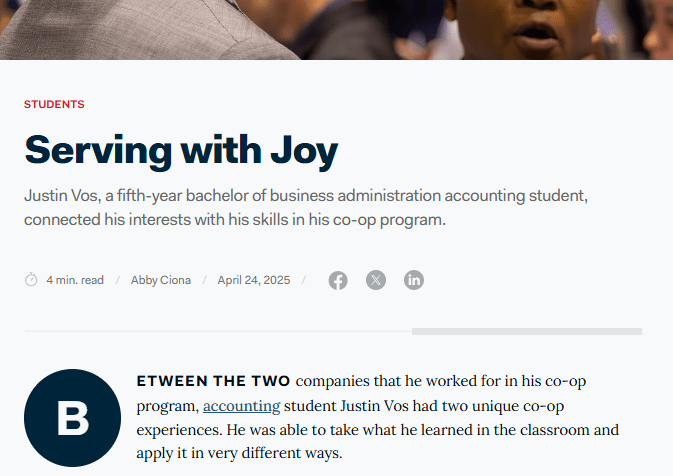673x476 pixels.
Task: Click the "4 min. read" label
Action: point(75,280)
